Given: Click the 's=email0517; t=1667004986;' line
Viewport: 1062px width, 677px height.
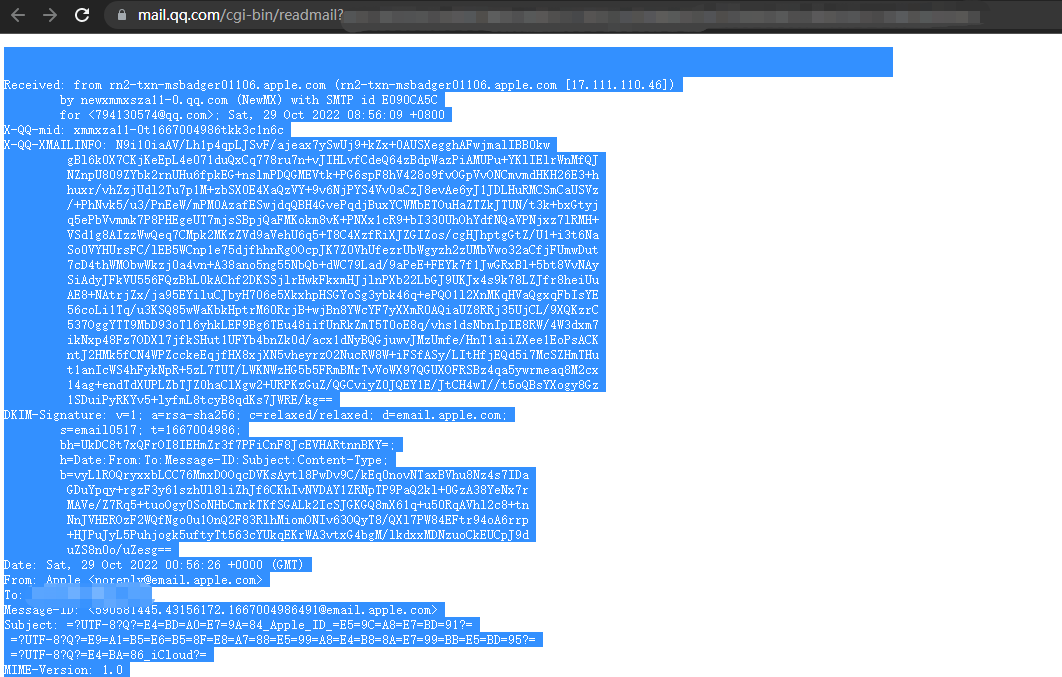Looking at the screenshot, I should 150,429.
